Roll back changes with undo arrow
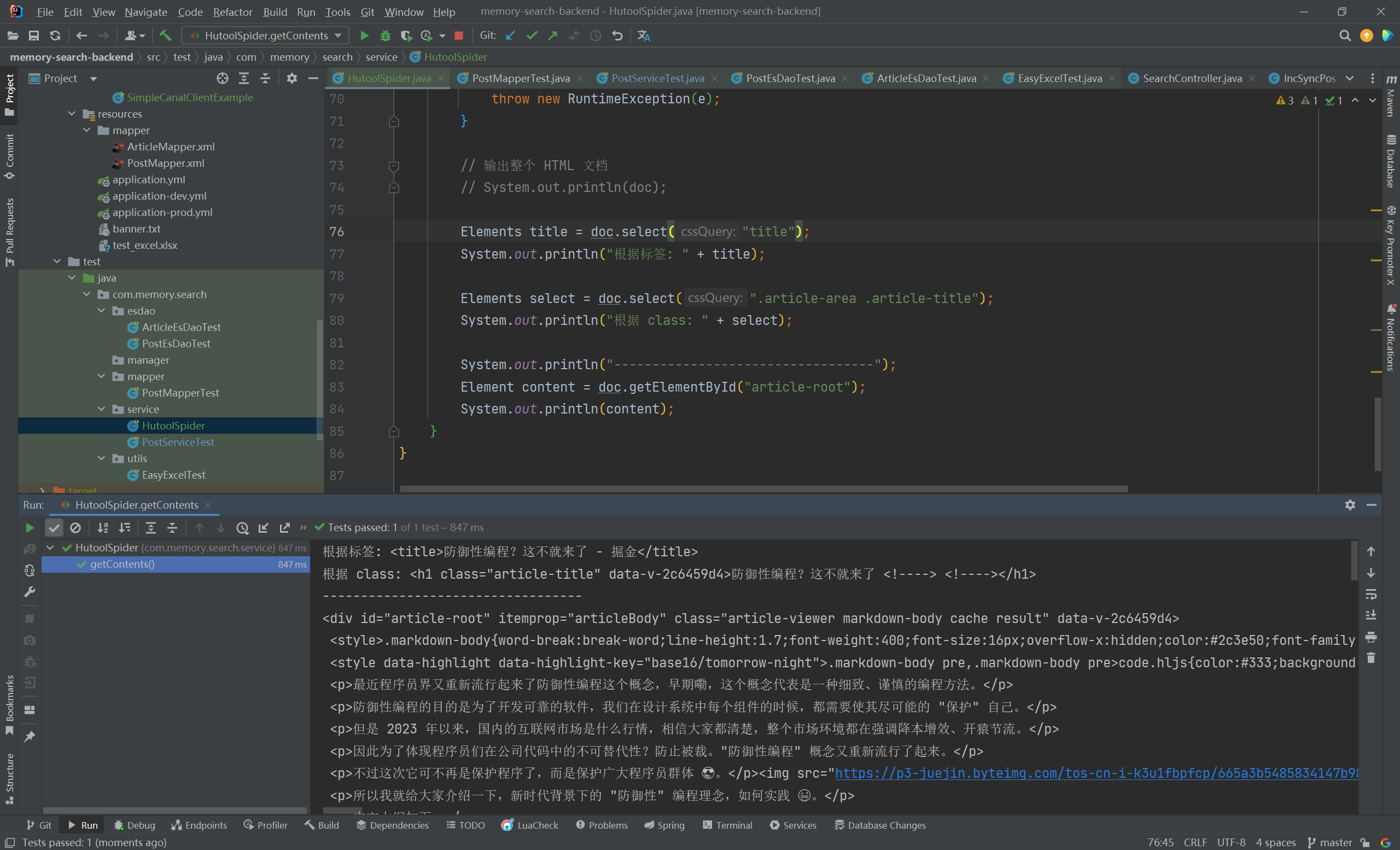Screen dimensions: 1400x850 tap(617, 36)
